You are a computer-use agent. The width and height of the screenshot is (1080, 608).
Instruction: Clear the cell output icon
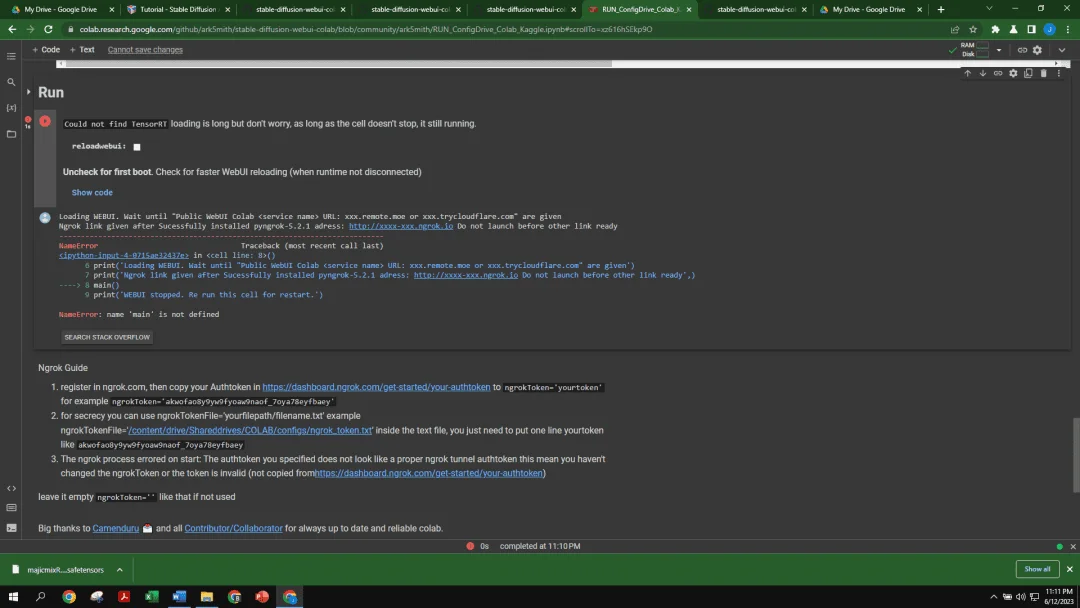click(45, 218)
